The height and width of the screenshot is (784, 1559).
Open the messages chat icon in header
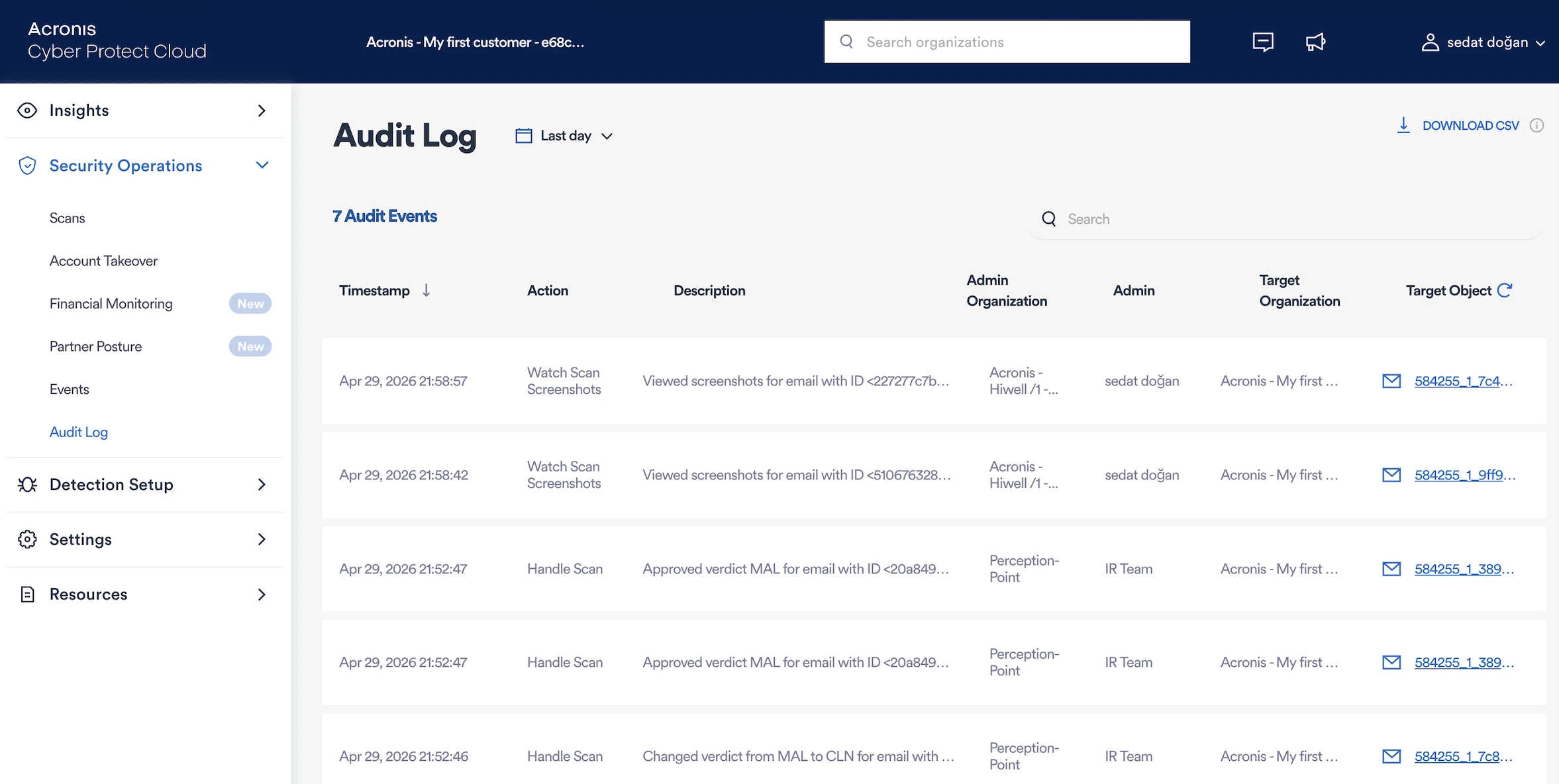(x=1263, y=42)
